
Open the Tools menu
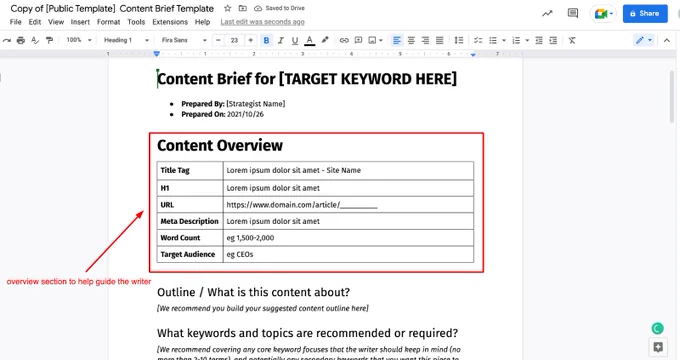(136, 22)
